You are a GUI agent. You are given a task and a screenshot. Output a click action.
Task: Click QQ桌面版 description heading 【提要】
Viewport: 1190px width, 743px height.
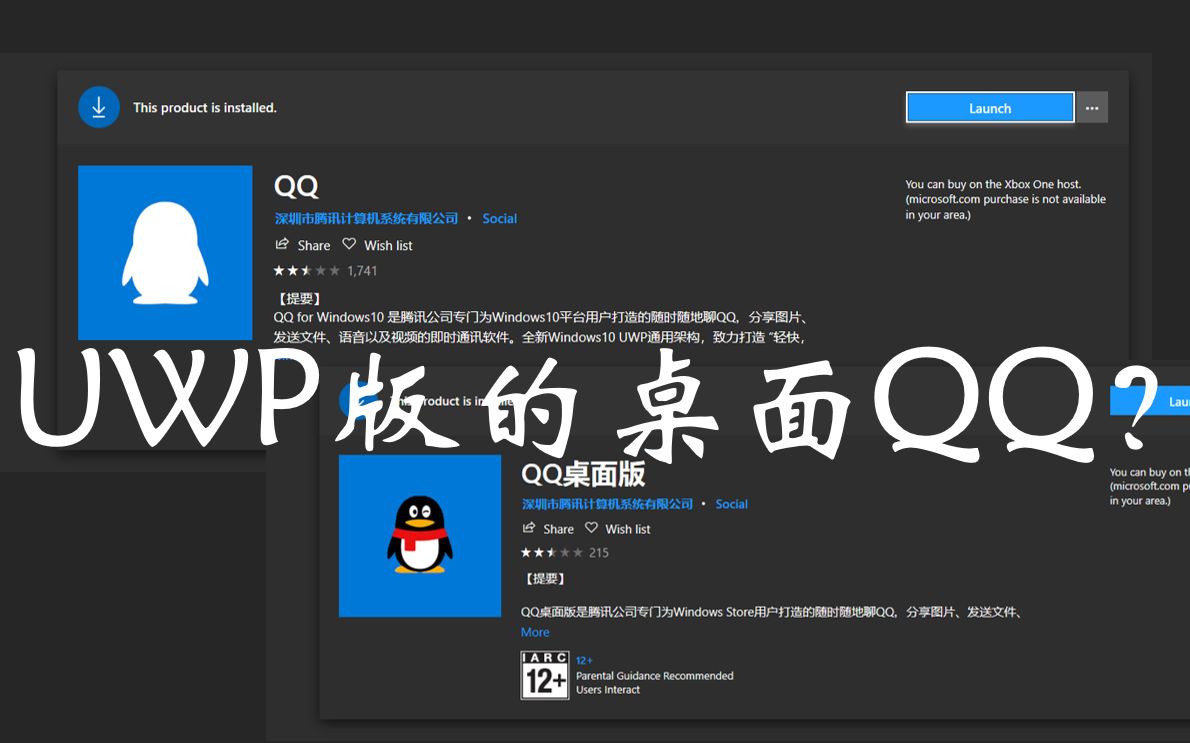(x=545, y=578)
